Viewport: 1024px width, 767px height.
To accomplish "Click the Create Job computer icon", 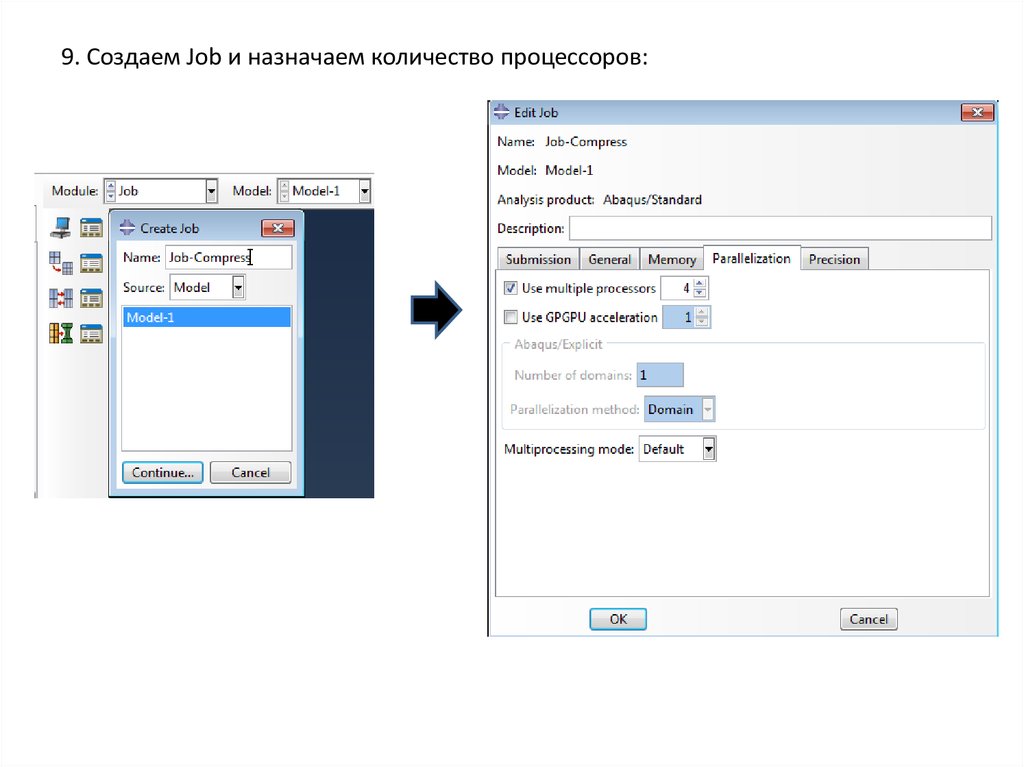I will pos(61,227).
